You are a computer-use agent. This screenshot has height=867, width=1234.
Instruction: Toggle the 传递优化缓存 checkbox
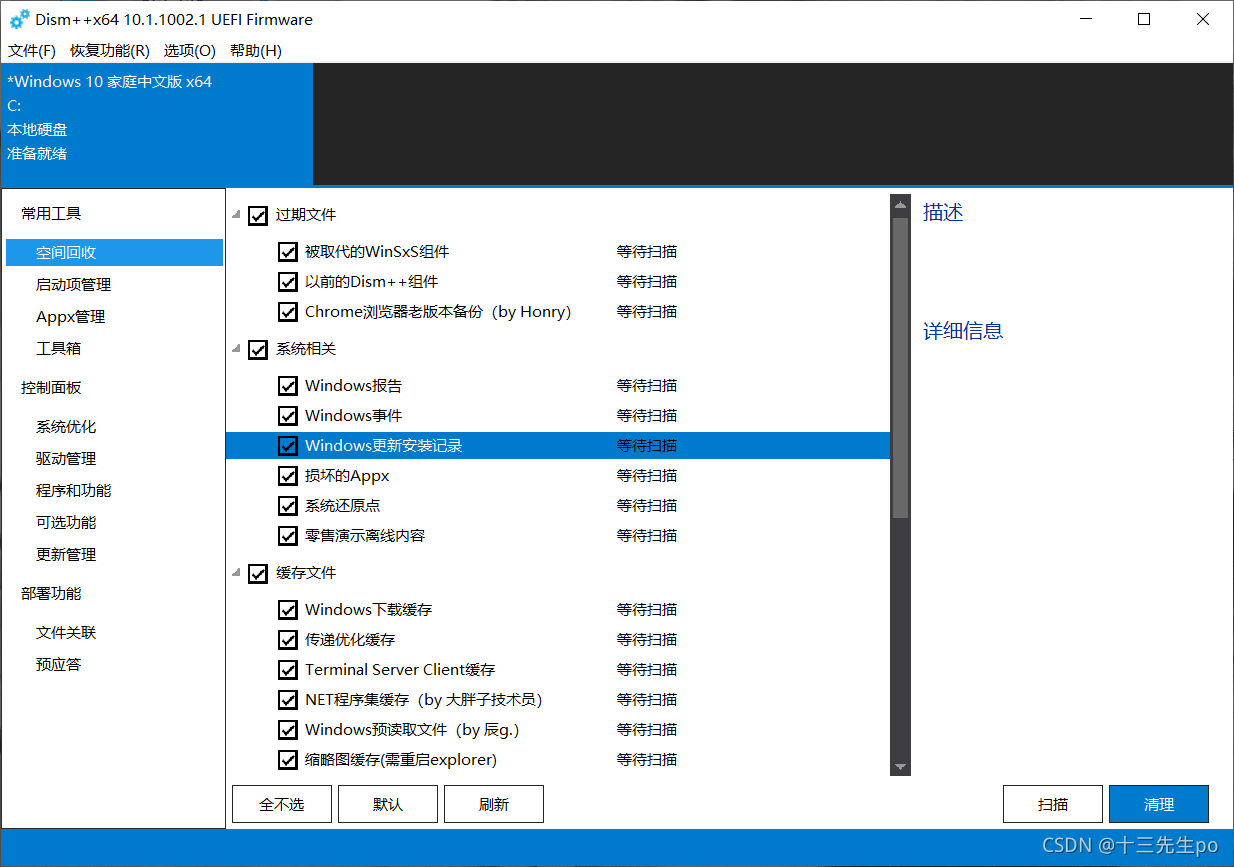pyautogui.click(x=288, y=640)
